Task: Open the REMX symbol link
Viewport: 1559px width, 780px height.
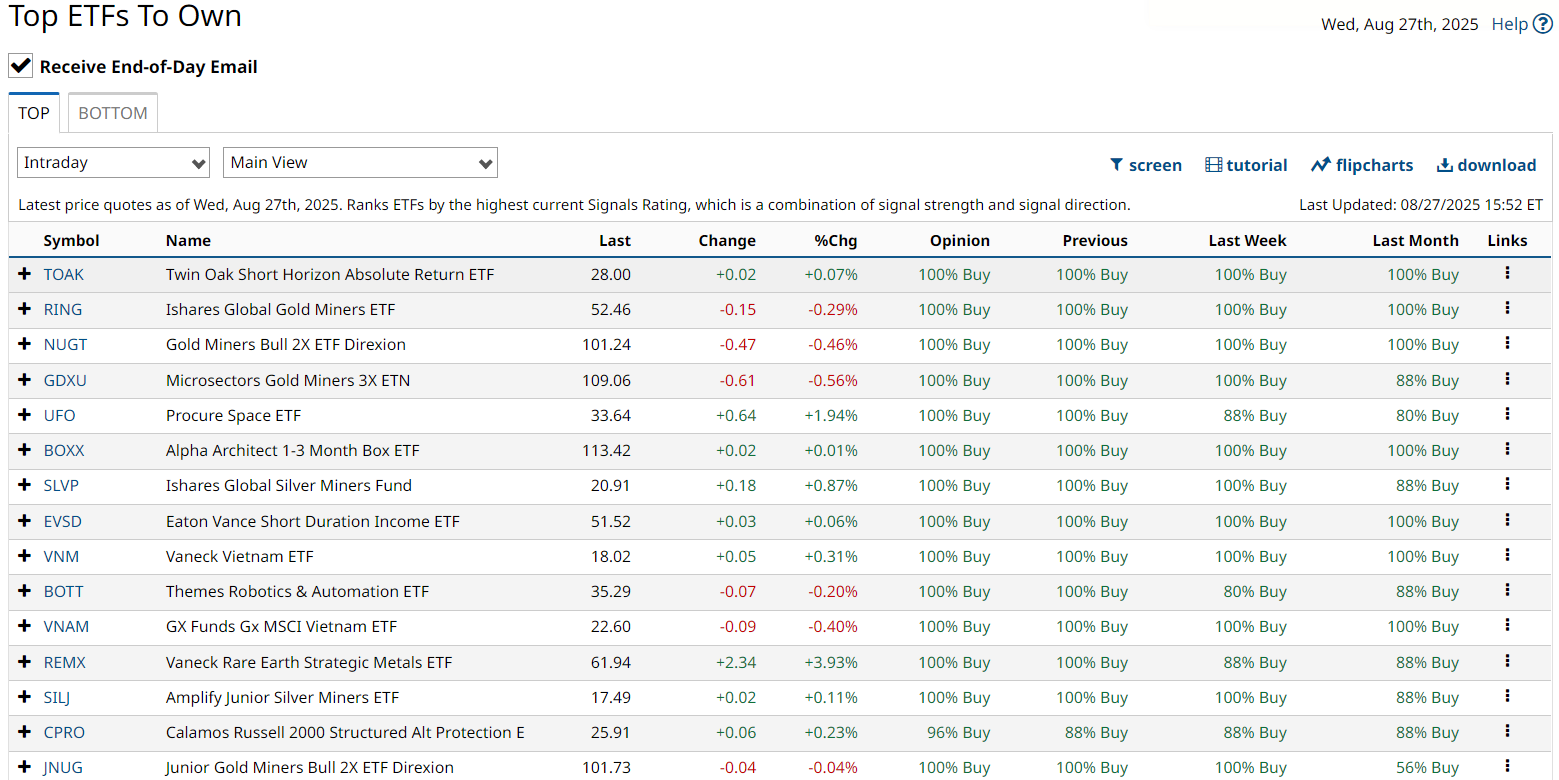Action: click(x=65, y=662)
